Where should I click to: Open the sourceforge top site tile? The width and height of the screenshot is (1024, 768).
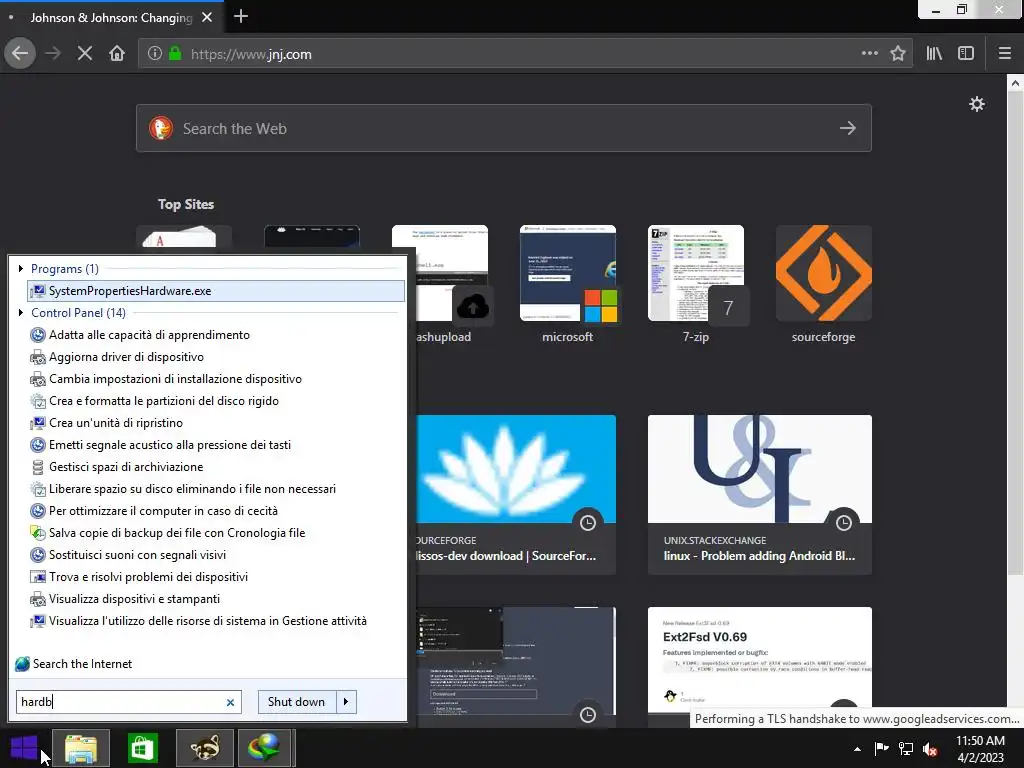click(824, 285)
